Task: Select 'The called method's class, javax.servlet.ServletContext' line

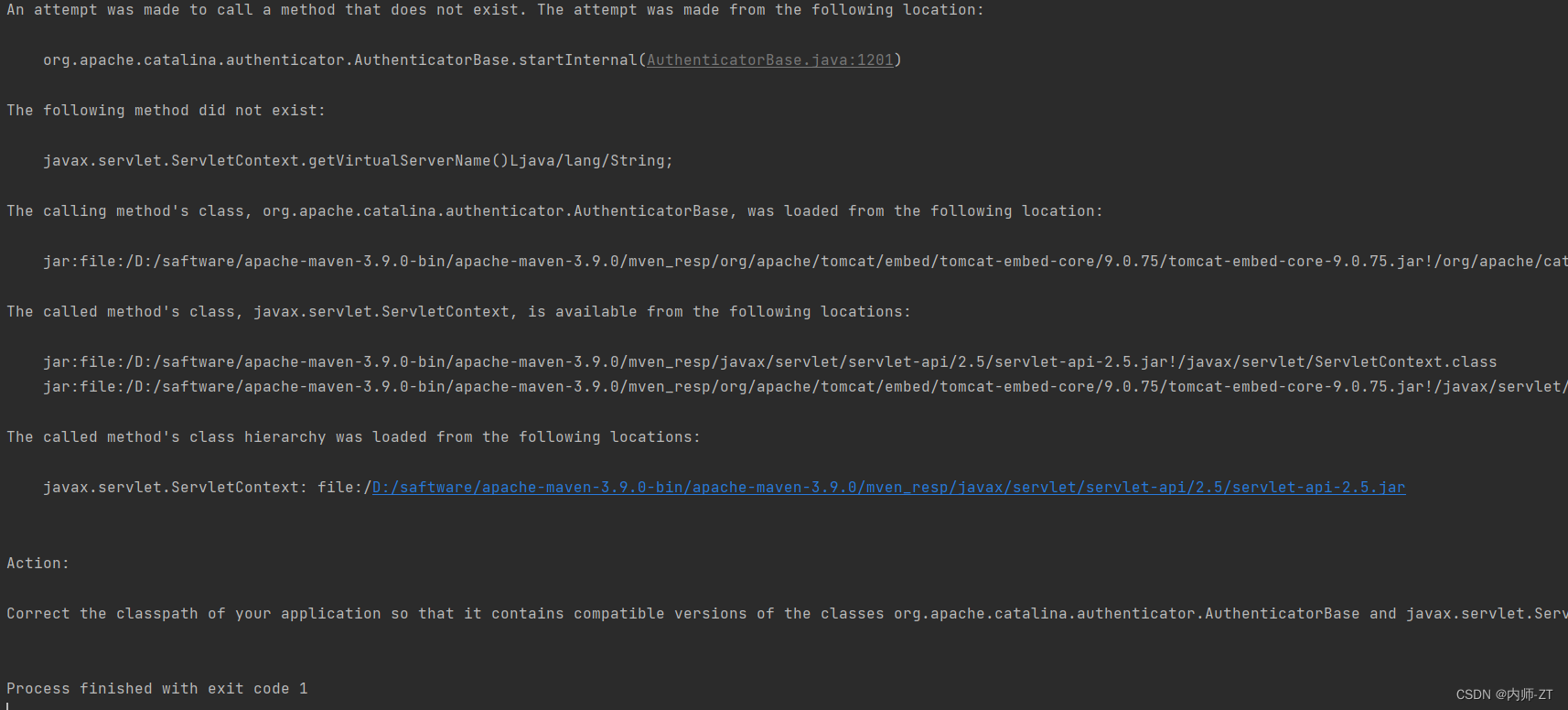Action: (458, 312)
